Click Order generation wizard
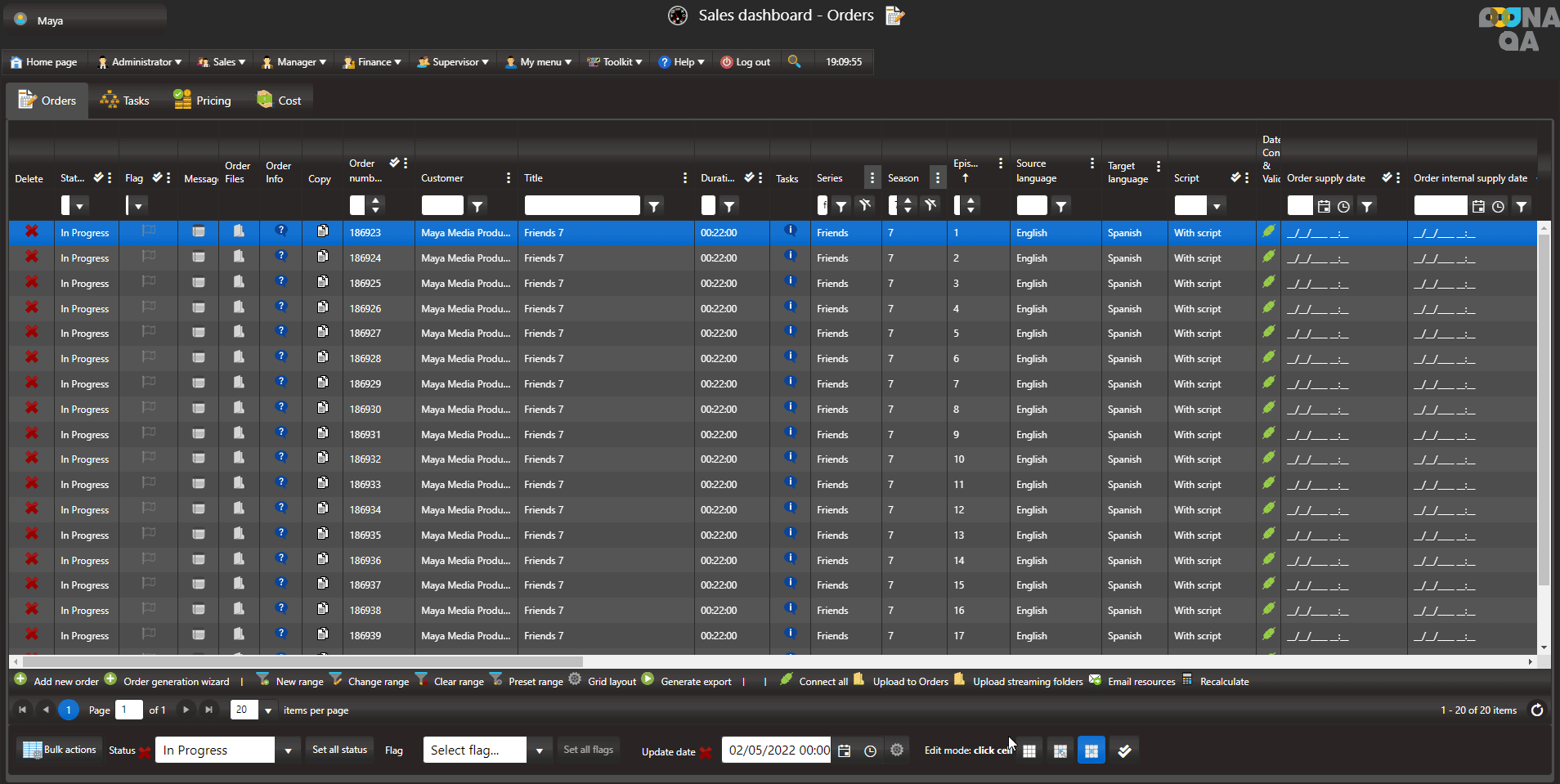This screenshot has height=784, width=1560. [x=176, y=682]
